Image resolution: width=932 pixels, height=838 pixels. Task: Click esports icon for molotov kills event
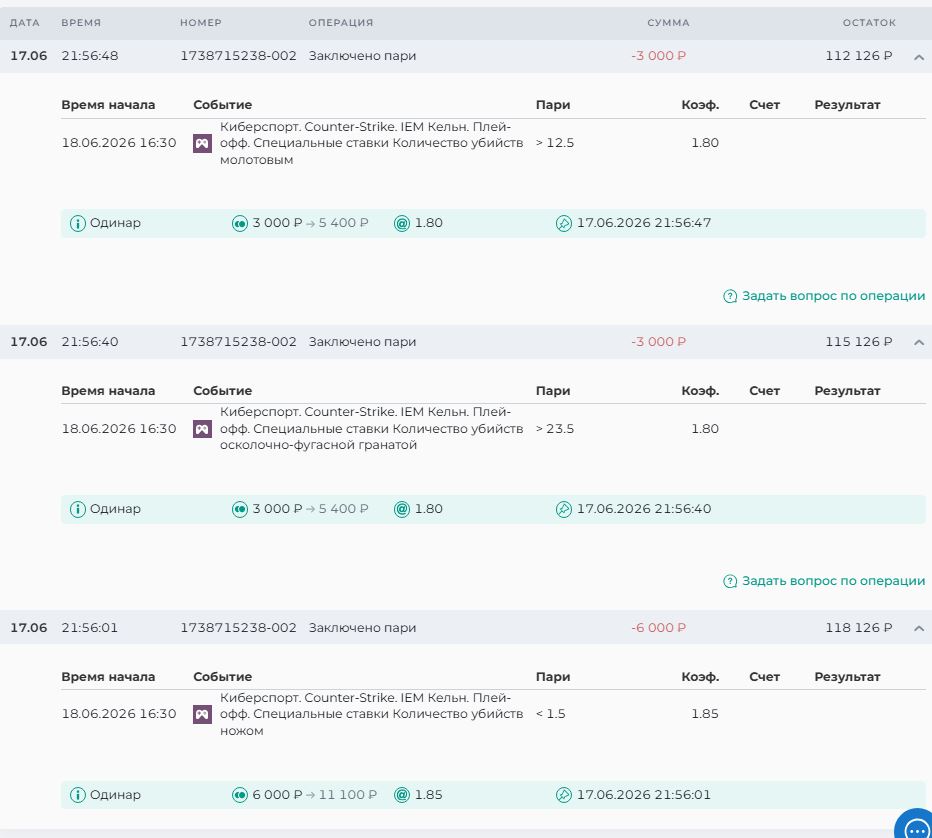click(x=202, y=143)
